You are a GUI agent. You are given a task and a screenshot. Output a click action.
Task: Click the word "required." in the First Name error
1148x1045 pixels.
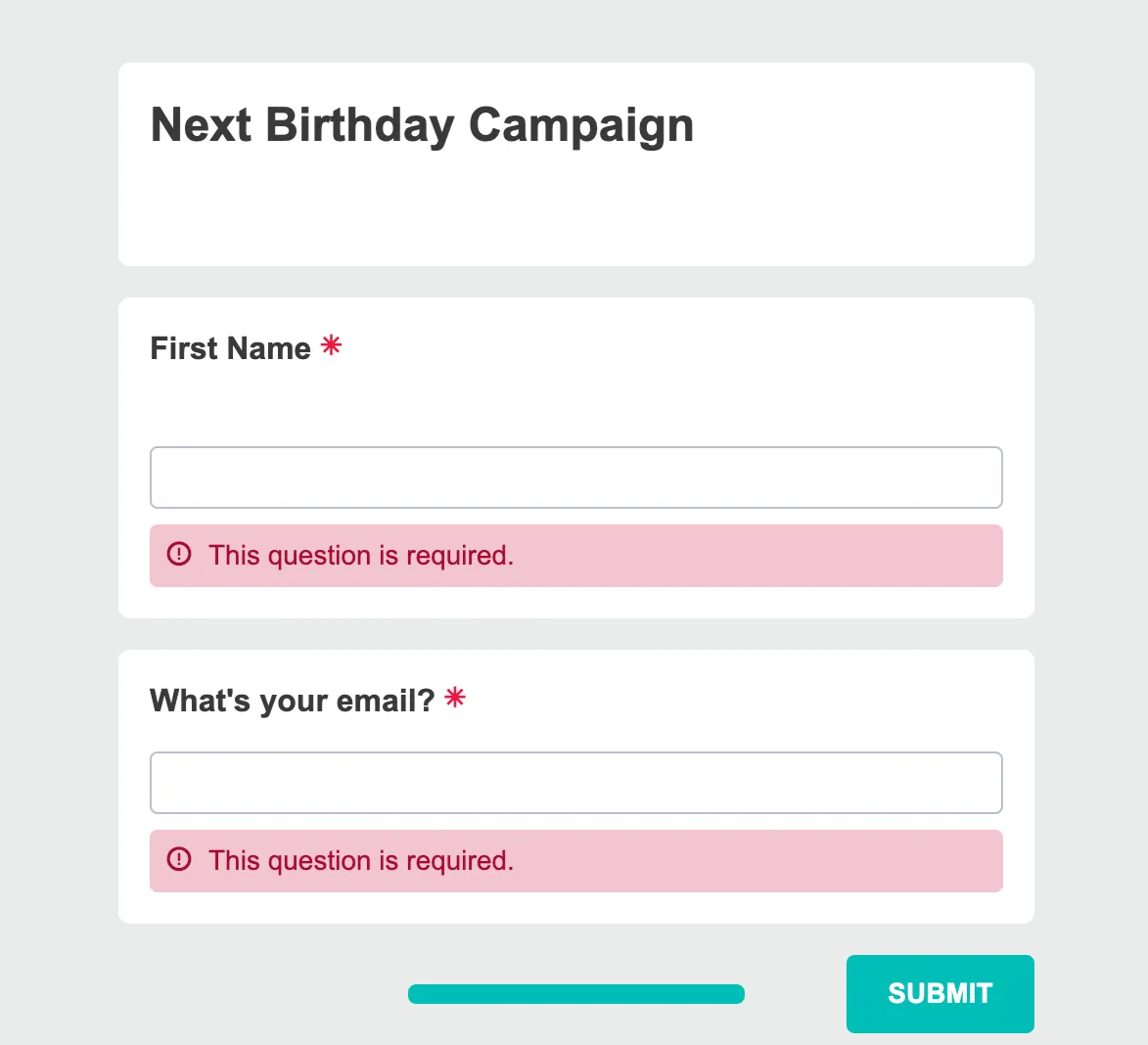(x=460, y=557)
